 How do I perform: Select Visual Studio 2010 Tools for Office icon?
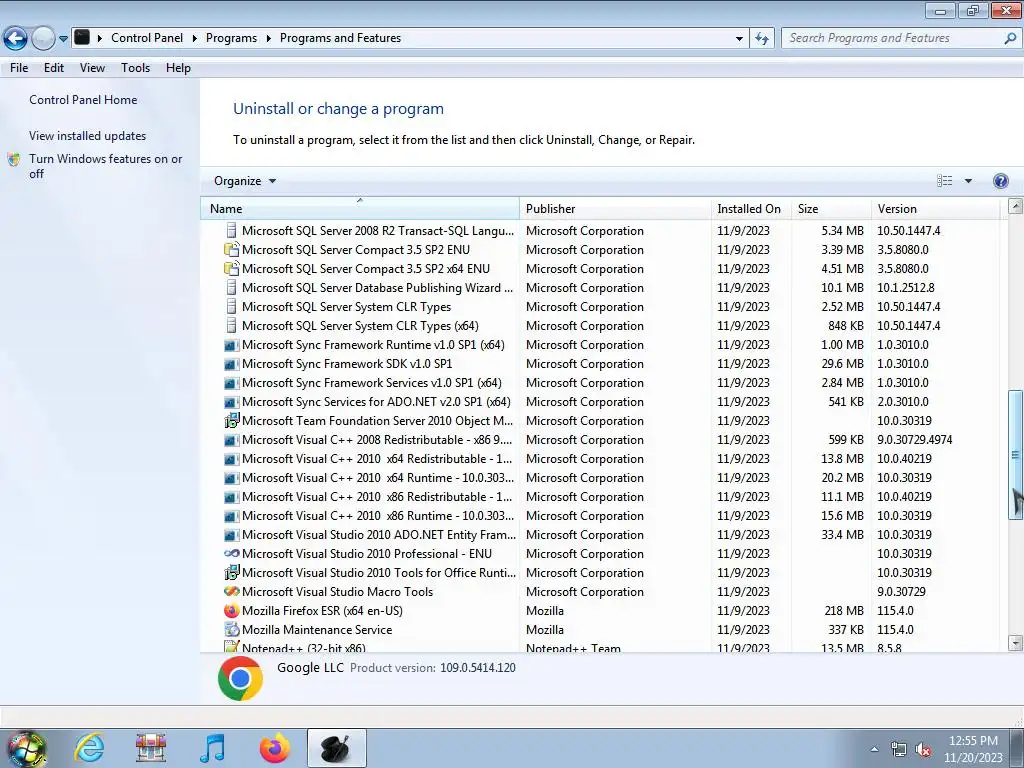[x=231, y=573]
